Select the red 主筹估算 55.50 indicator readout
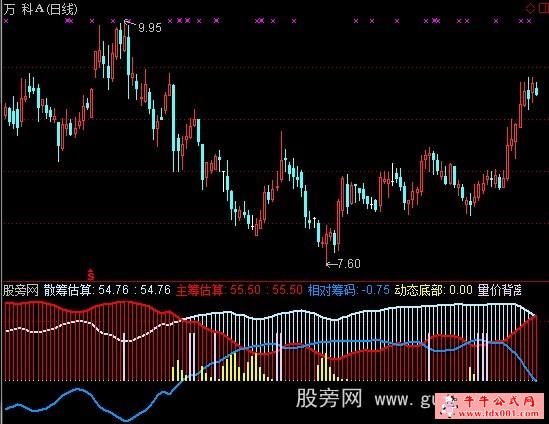Screen dimensions: 549x424 239,290
